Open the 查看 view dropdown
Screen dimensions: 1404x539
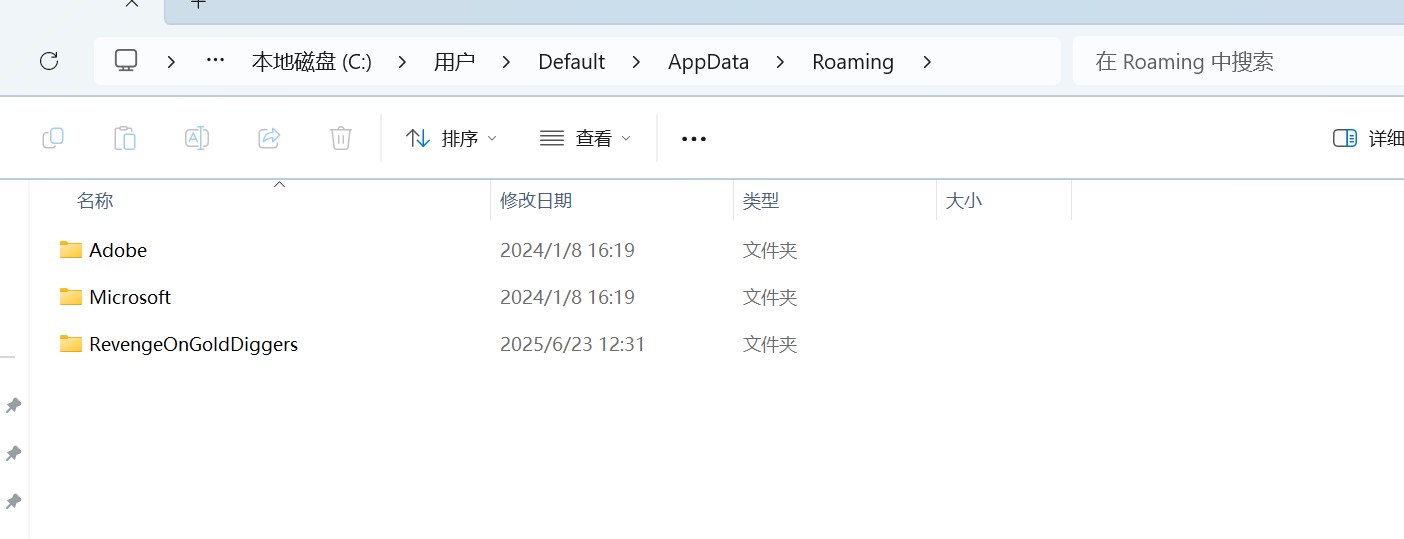point(585,138)
